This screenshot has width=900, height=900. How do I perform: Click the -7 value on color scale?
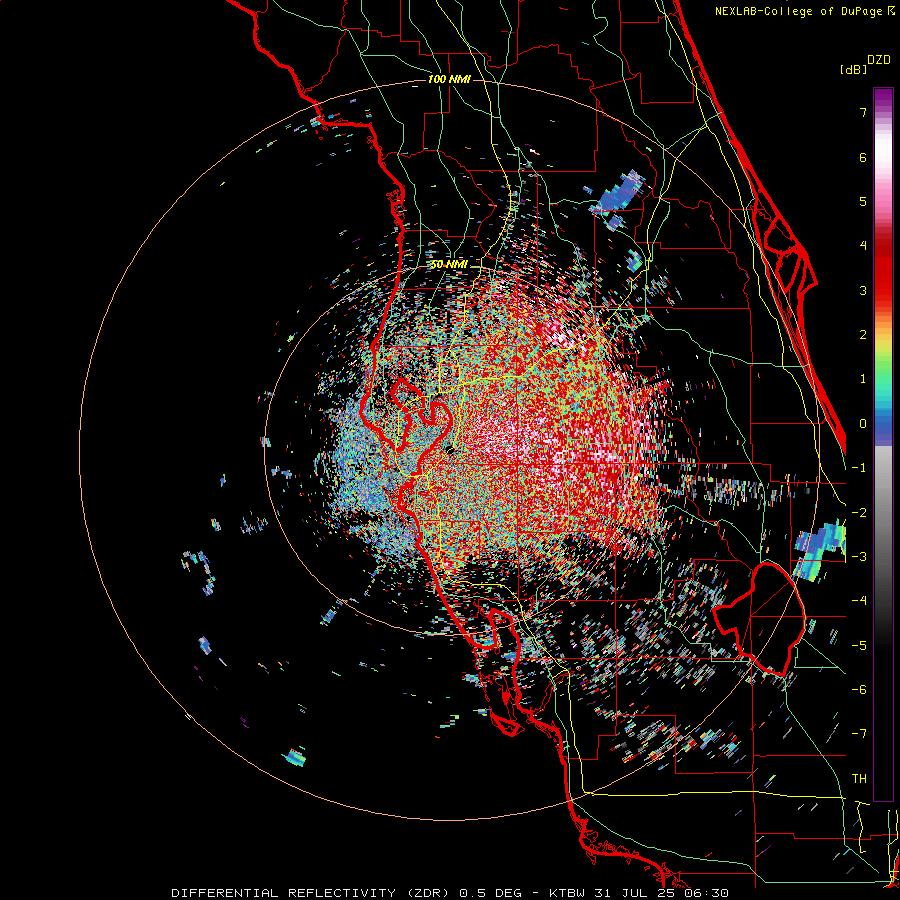(x=859, y=734)
